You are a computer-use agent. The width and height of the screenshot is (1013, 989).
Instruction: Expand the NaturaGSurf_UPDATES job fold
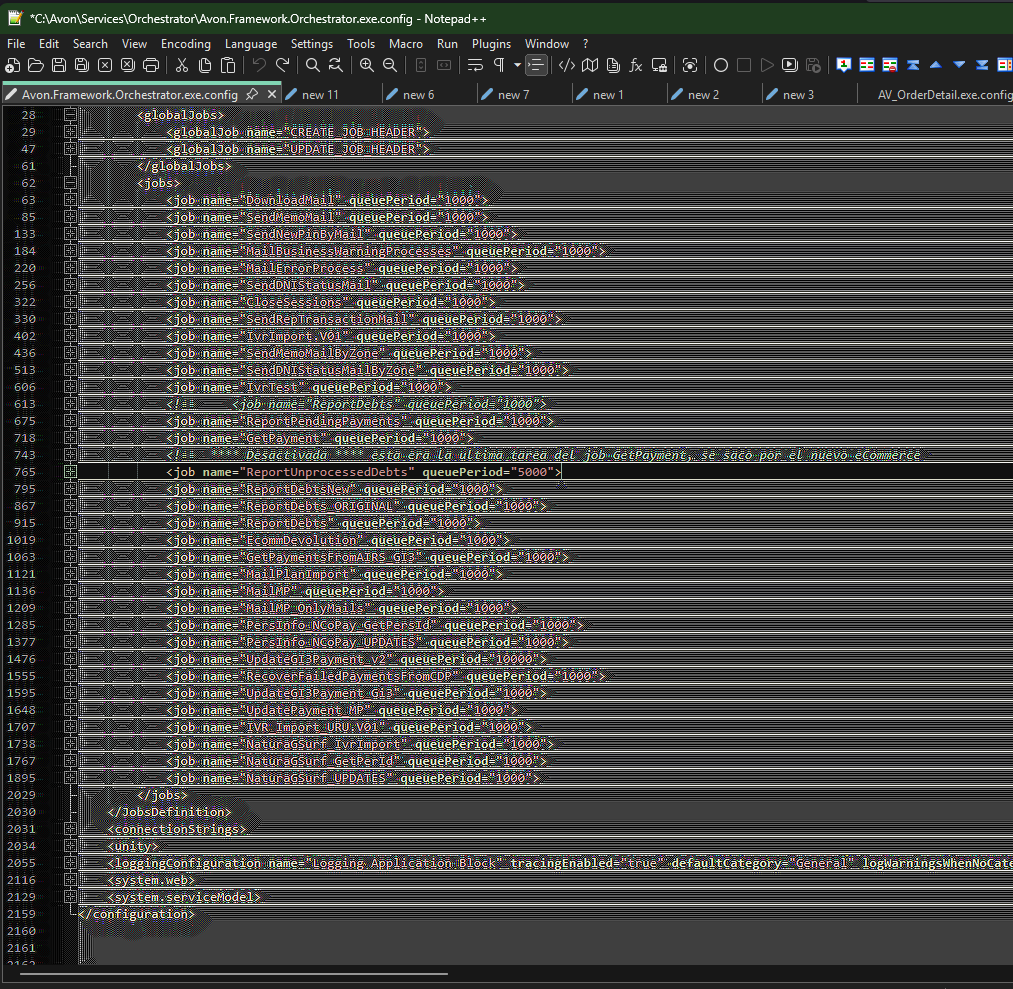[70, 778]
